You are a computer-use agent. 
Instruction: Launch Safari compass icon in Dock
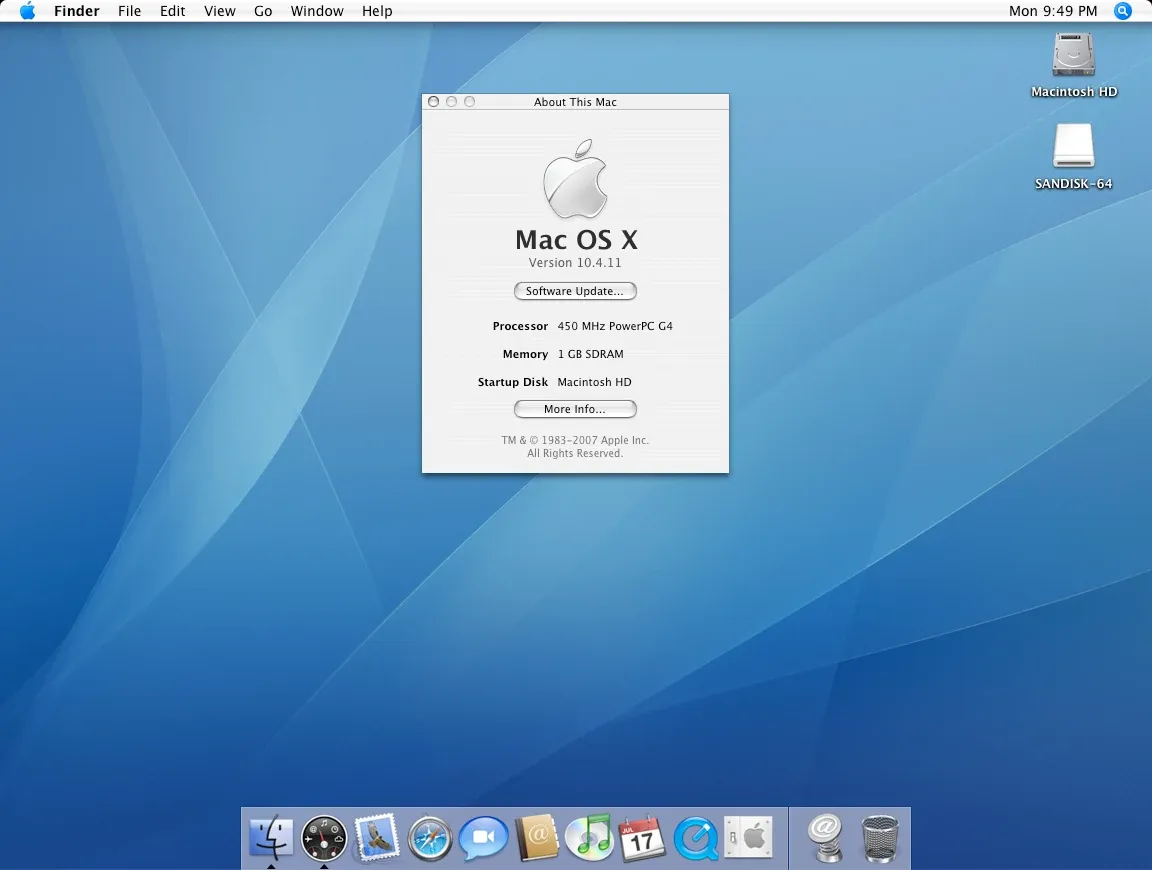pyautogui.click(x=430, y=838)
